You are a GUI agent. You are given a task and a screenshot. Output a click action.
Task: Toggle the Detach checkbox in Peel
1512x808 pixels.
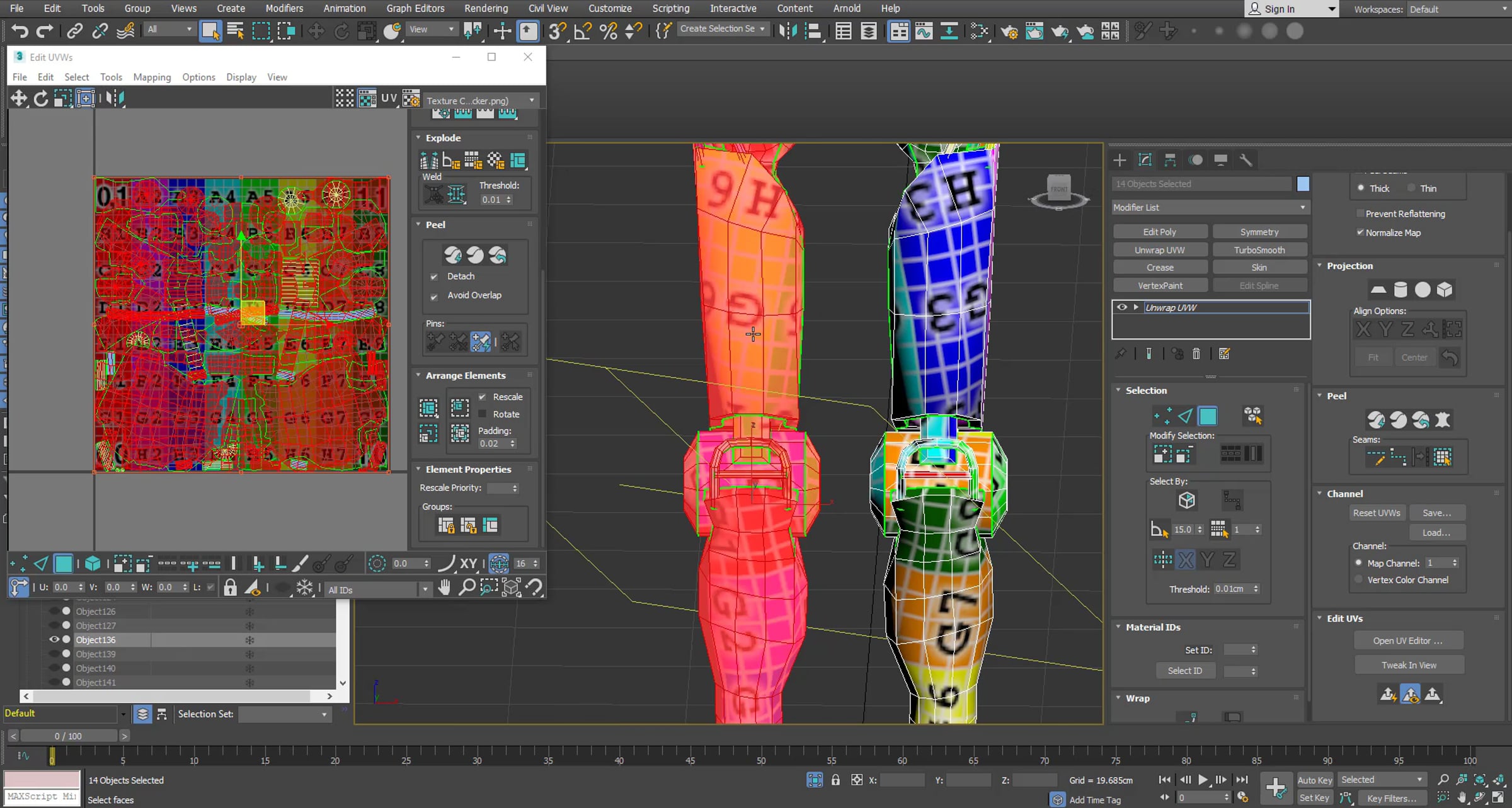click(434, 276)
